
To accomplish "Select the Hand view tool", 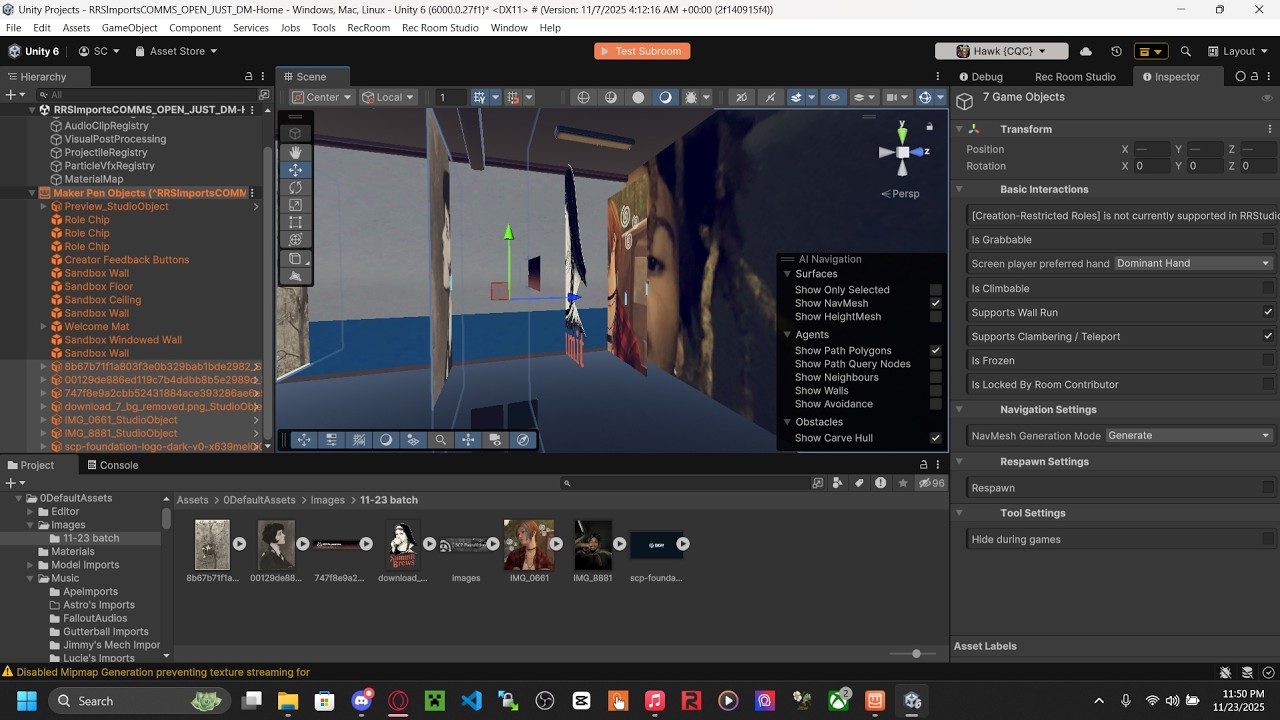I will point(295,152).
